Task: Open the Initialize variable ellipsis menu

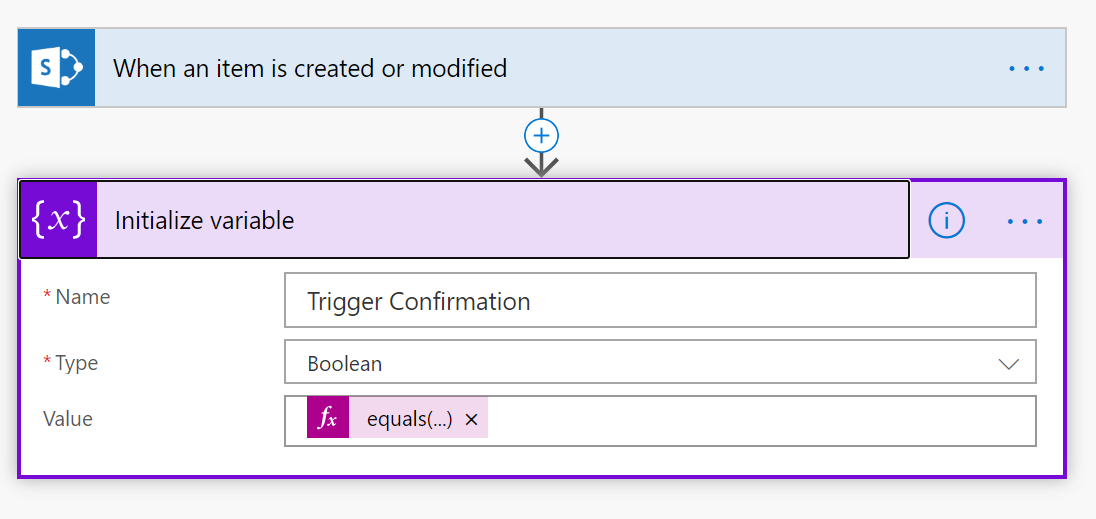Action: (x=1026, y=221)
